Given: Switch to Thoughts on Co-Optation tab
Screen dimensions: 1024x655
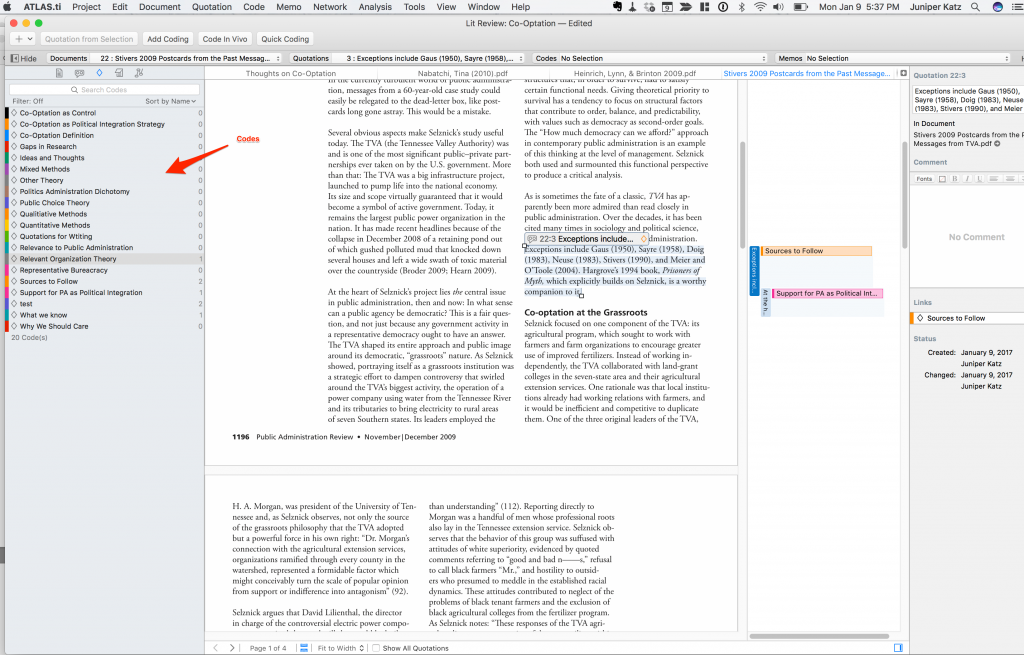Looking at the screenshot, I should click(291, 73).
